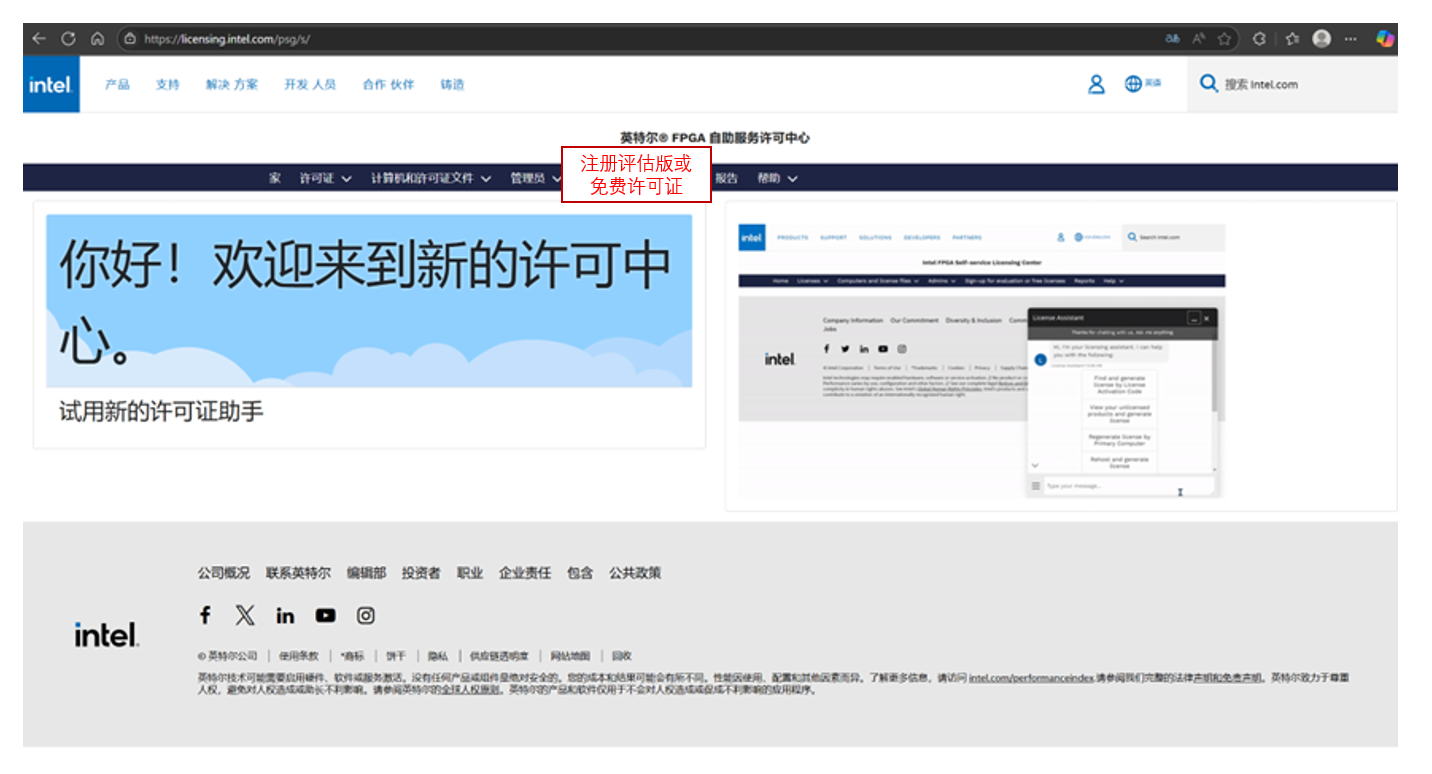The height and width of the screenshot is (774, 1432).
Task: Click the Instagram icon in the footer
Action: tap(365, 615)
